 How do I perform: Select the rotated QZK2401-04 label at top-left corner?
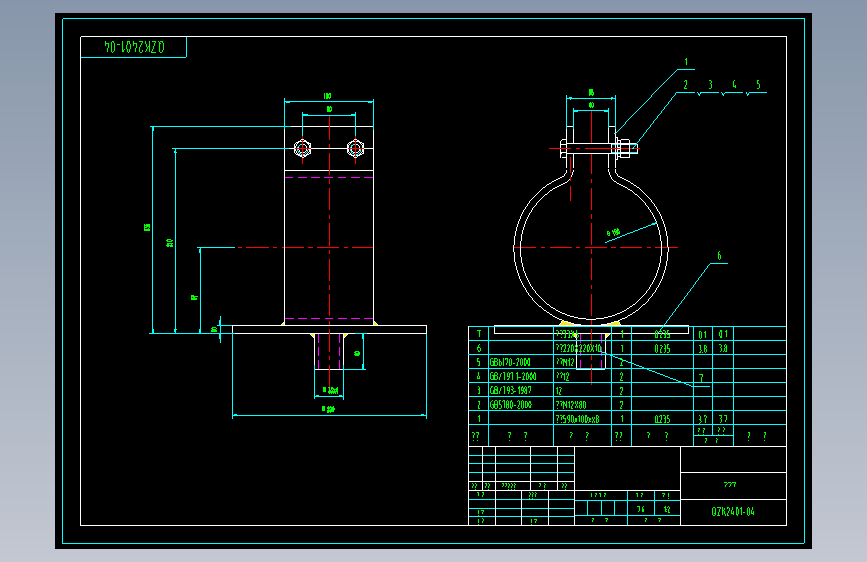click(x=134, y=47)
